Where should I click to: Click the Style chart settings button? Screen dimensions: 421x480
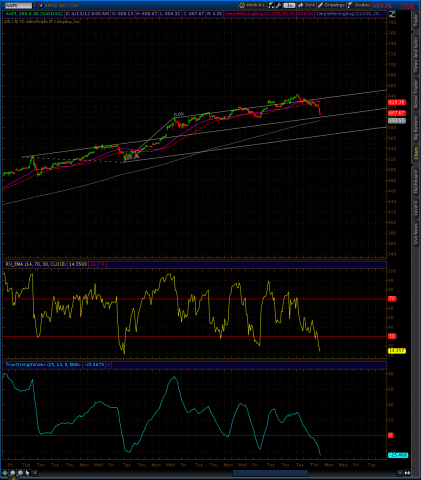(x=306, y=5)
